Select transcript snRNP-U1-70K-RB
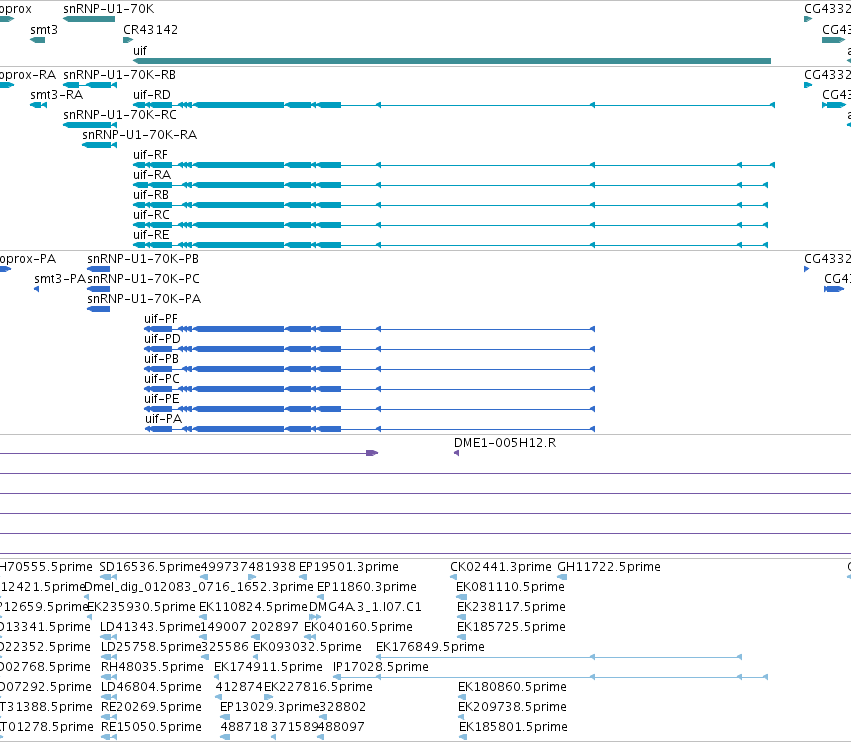Viewport: 851px width, 742px height. (x=119, y=75)
